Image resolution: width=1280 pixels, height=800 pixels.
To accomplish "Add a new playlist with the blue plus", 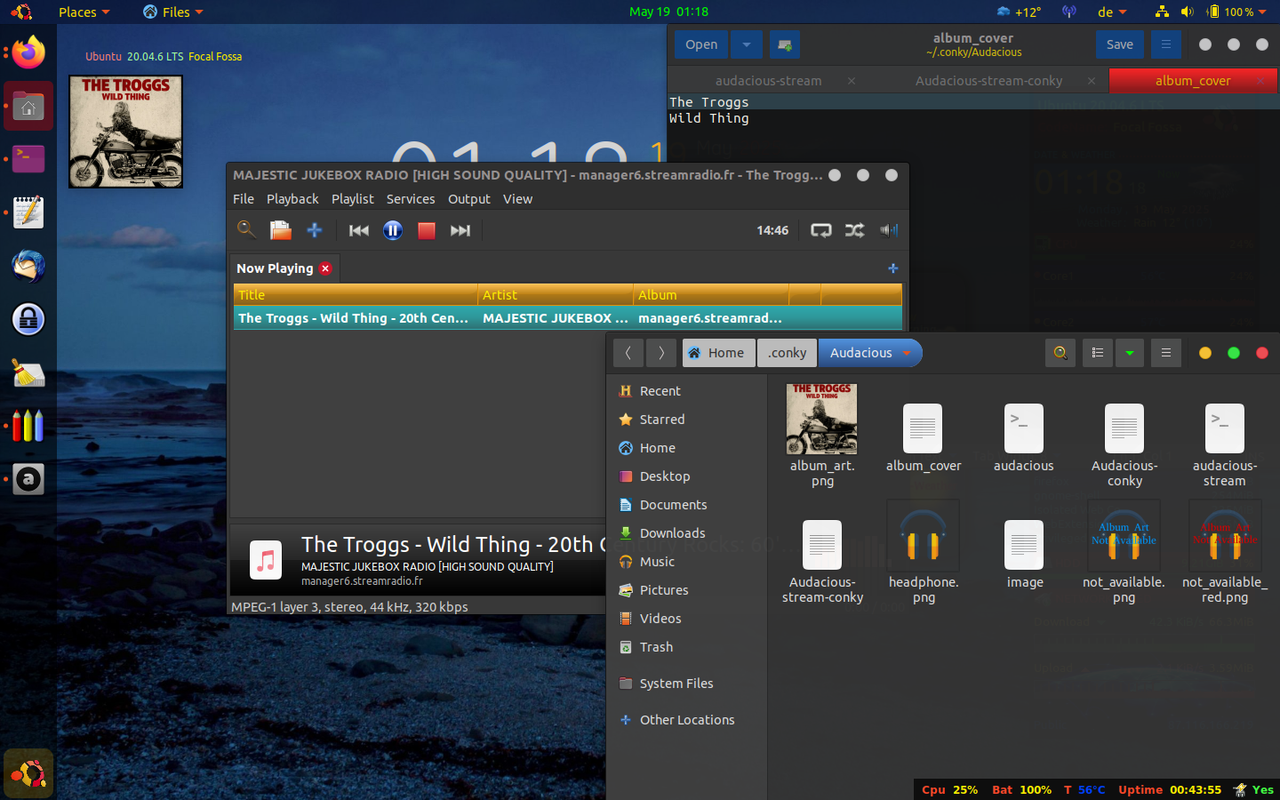I will pyautogui.click(x=893, y=268).
